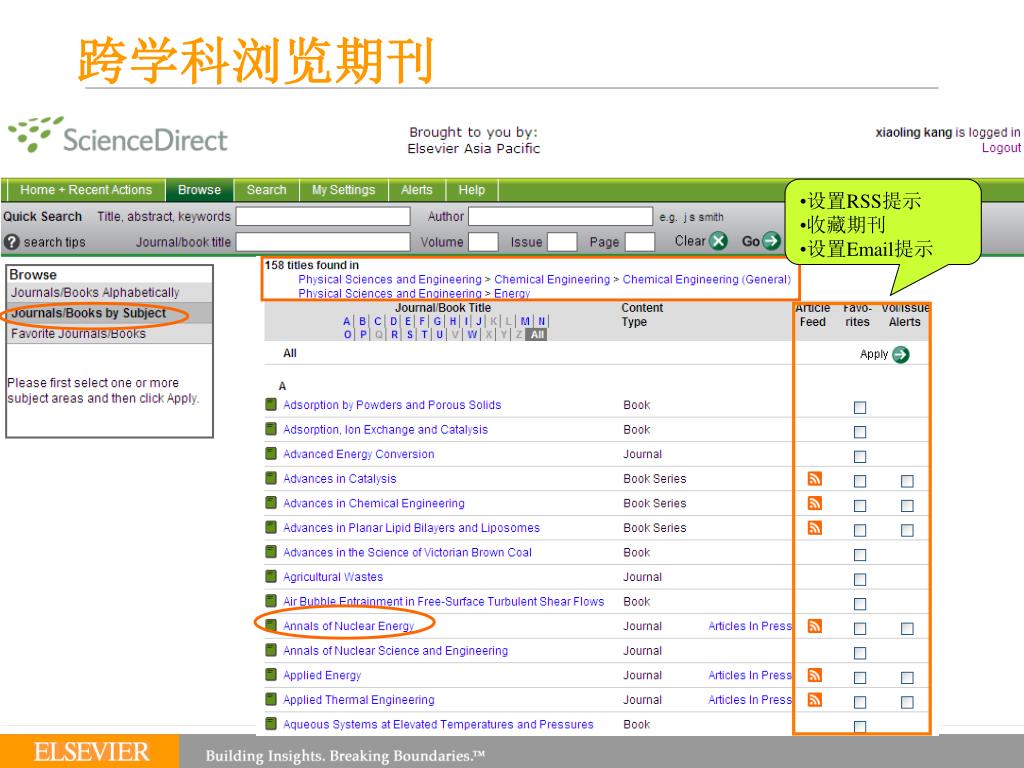This screenshot has width=1024, height=768.
Task: Click the Title, abstract, keywords input field
Action: pos(323,216)
